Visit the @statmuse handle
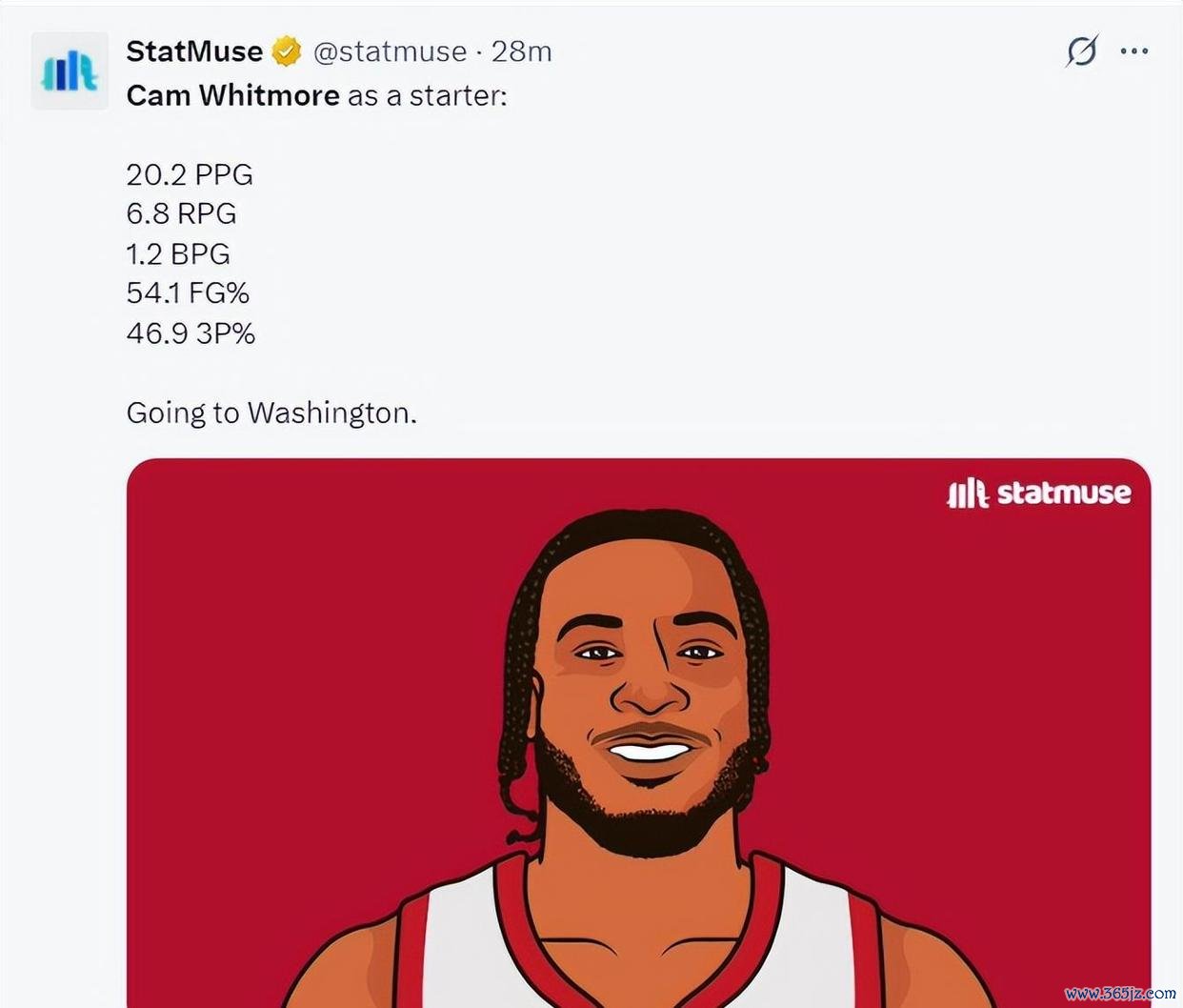 tap(390, 51)
